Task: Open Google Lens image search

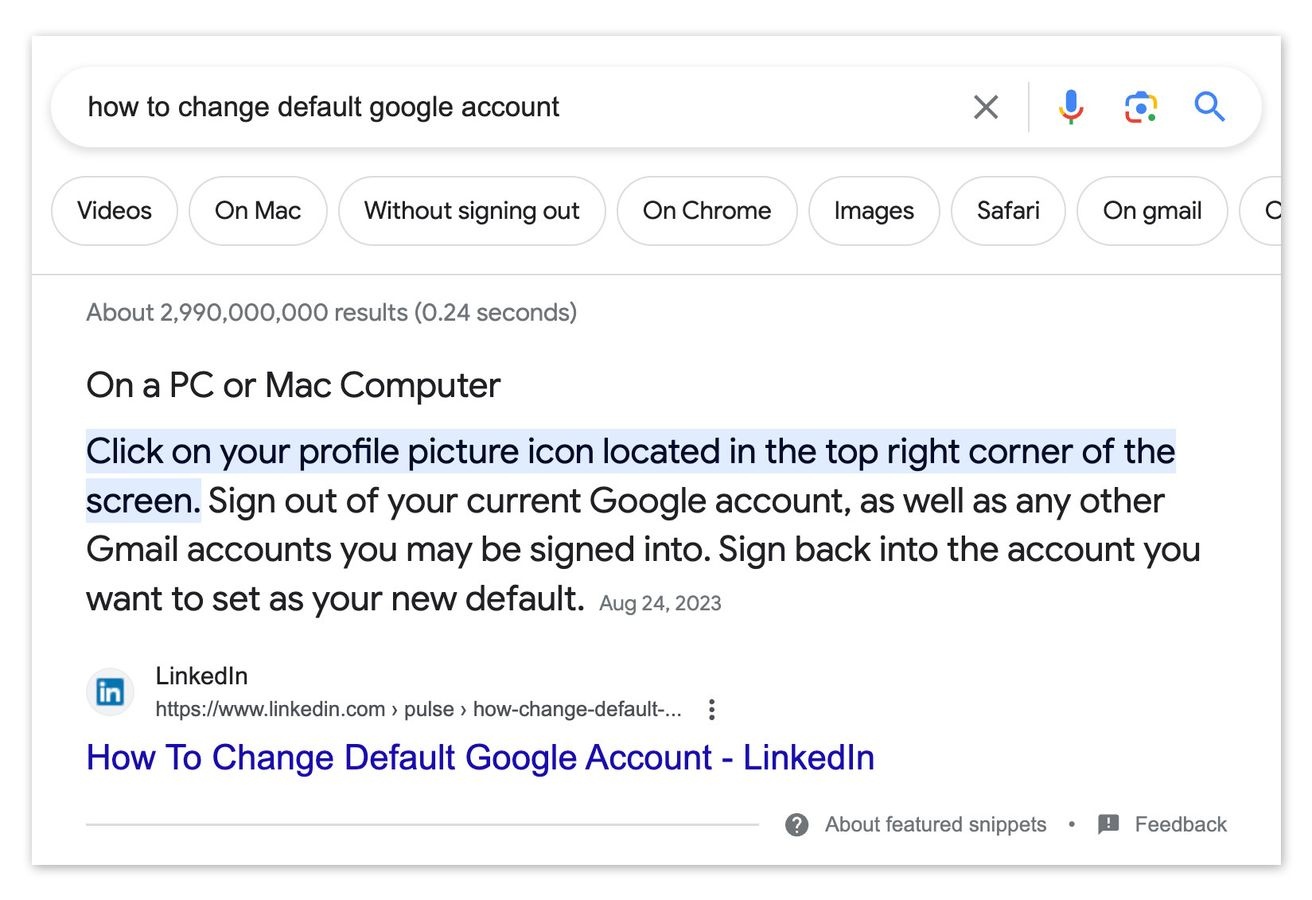Action: (1139, 106)
